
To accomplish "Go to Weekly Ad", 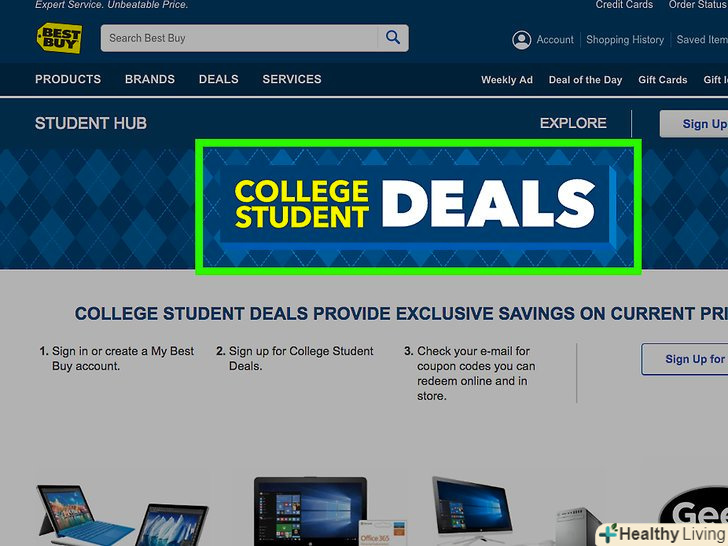I will [507, 80].
